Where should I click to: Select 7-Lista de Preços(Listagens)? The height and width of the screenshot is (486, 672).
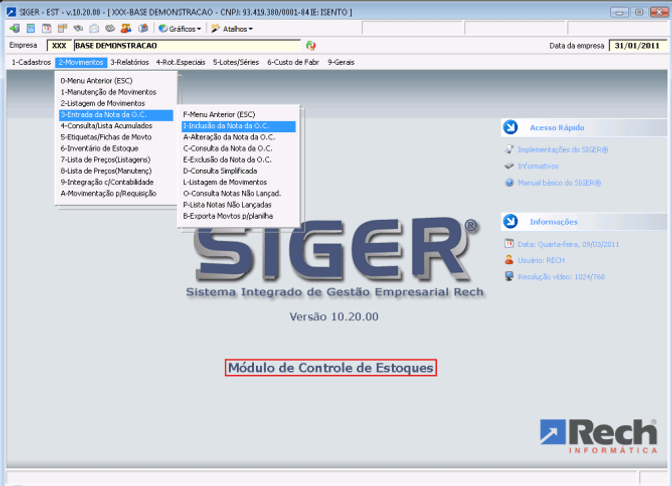[116, 159]
